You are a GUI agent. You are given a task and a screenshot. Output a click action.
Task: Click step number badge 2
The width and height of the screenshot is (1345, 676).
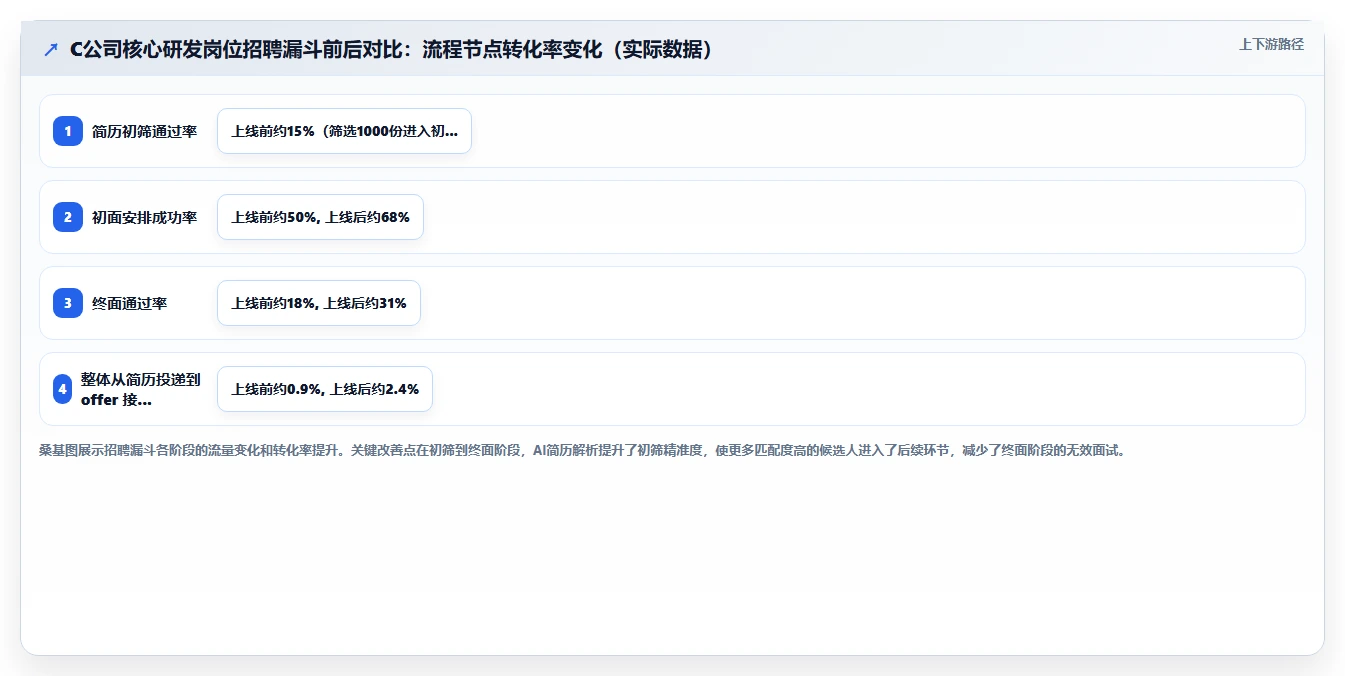point(68,217)
